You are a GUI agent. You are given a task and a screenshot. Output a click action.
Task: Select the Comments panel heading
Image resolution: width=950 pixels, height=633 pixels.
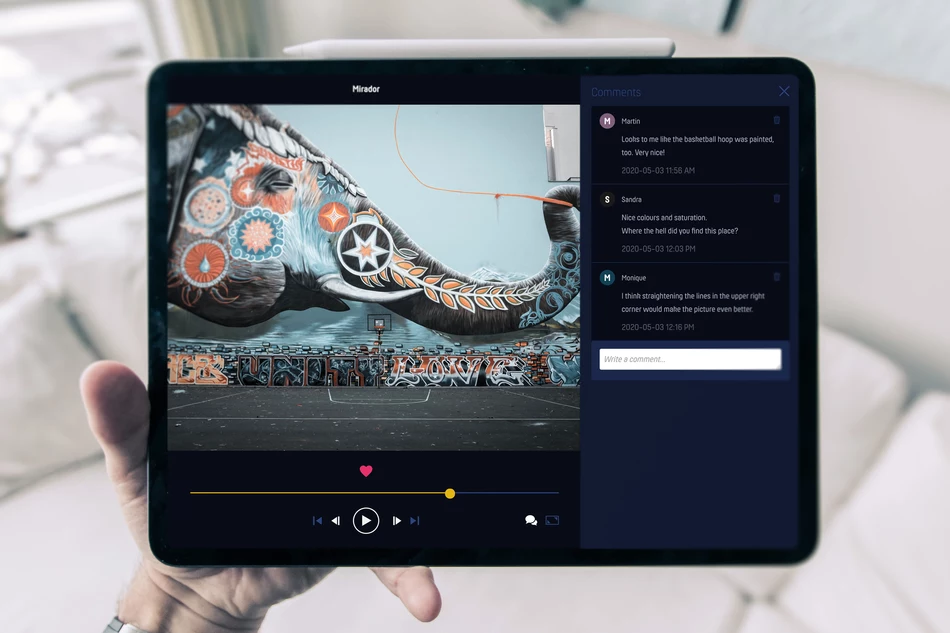616,92
